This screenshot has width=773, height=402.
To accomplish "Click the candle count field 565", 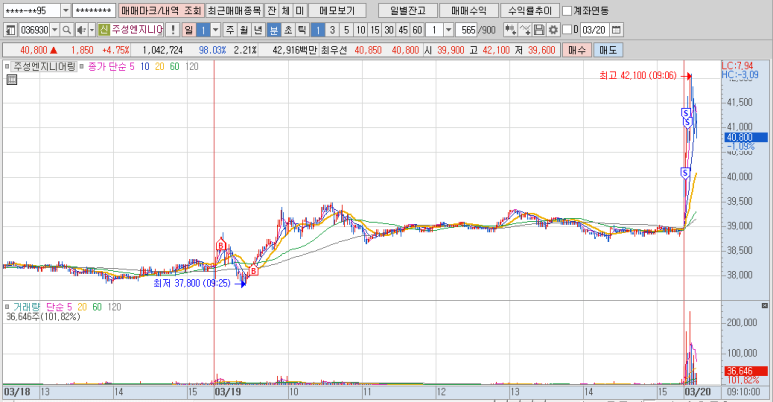I will click(x=466, y=30).
